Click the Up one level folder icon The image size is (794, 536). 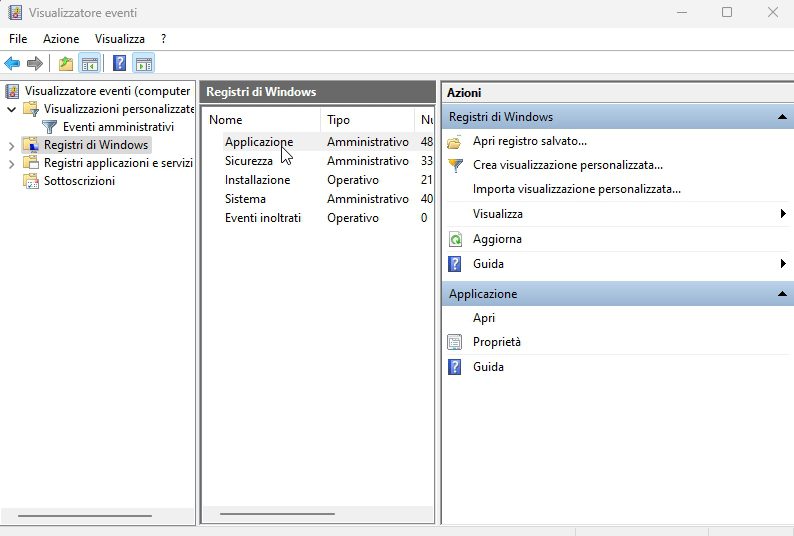[x=66, y=64]
